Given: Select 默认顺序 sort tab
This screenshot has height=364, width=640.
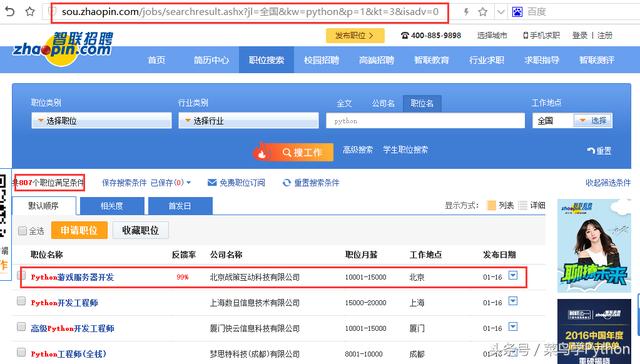Looking at the screenshot, I should point(44,206).
